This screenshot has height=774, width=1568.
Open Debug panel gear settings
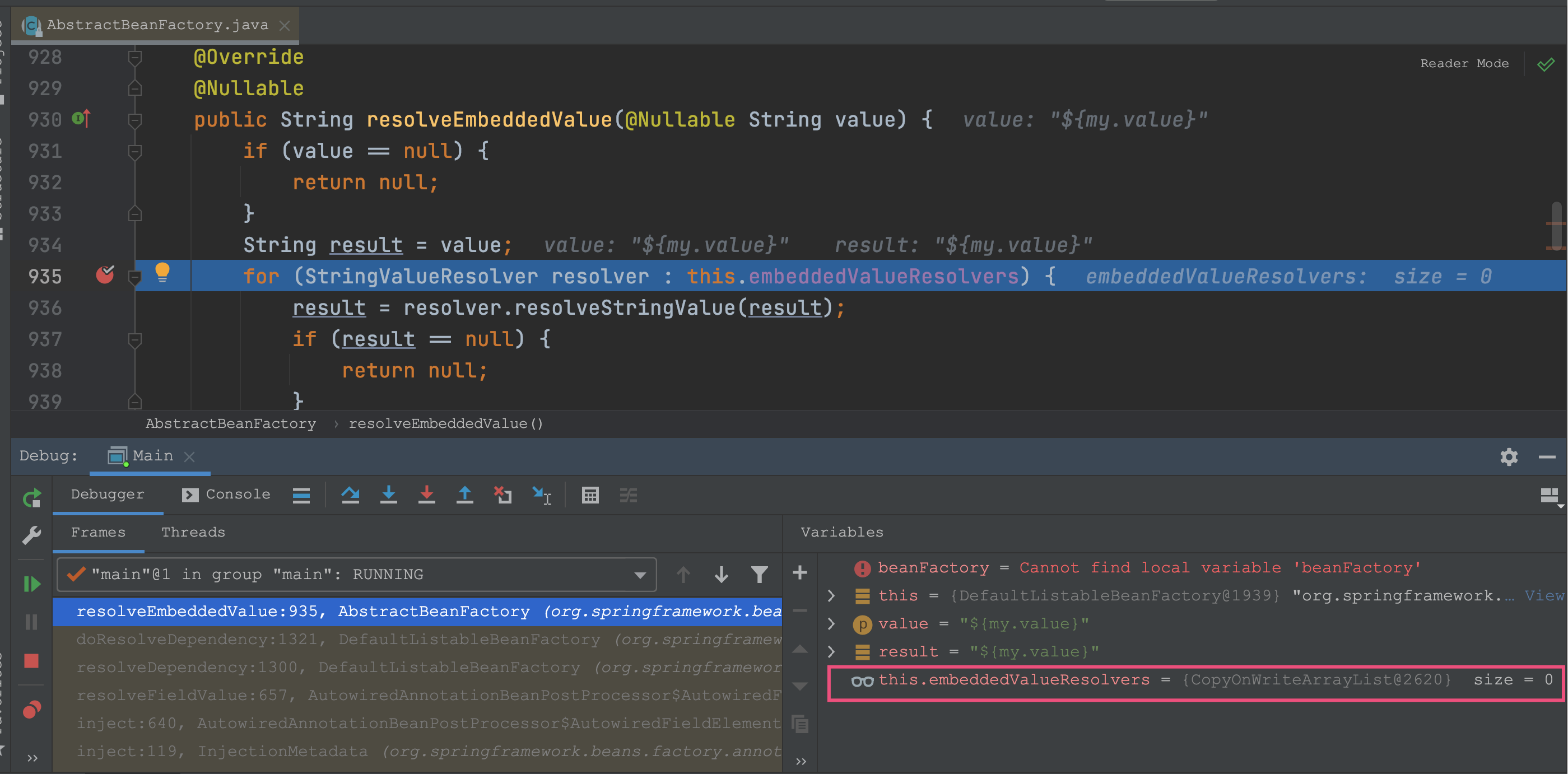(x=1509, y=456)
